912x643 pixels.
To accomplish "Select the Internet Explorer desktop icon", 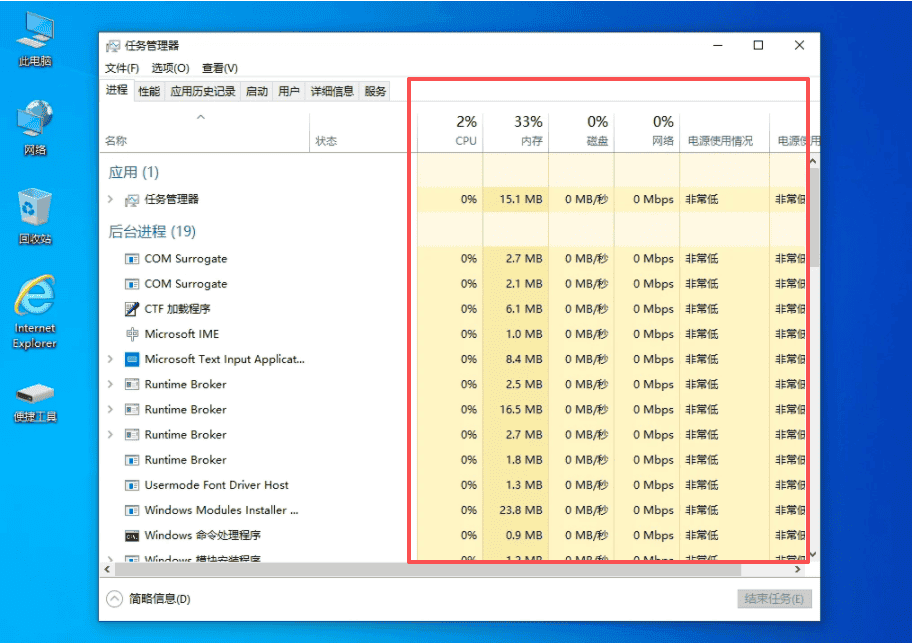I will (x=35, y=312).
